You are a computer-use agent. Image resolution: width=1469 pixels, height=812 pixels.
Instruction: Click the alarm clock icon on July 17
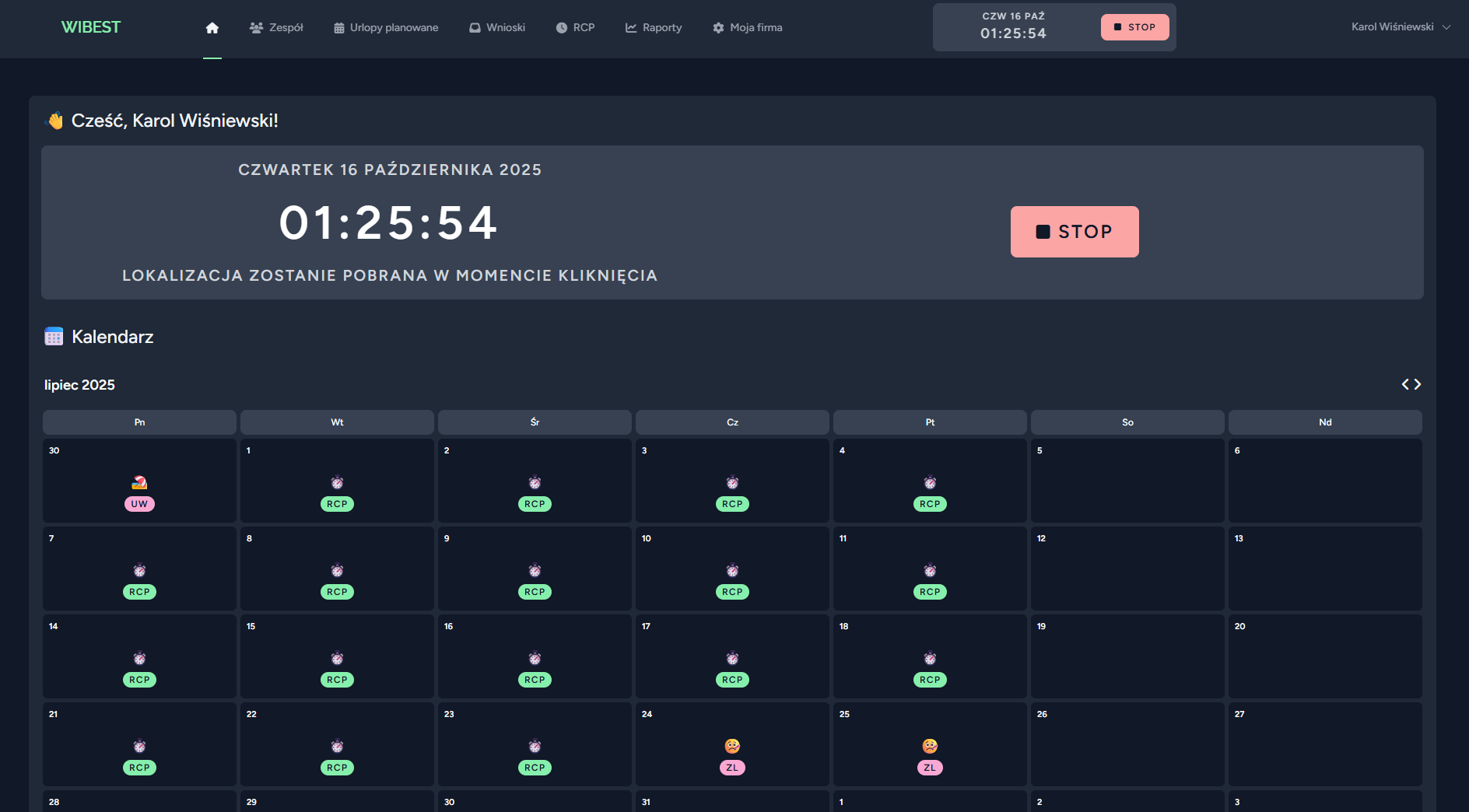tap(732, 658)
